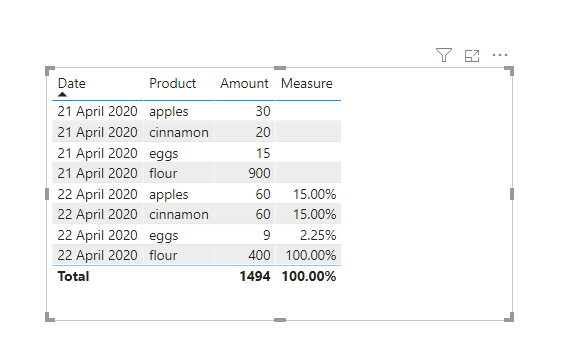Screen dimensions: 578x361
Task: Select the bottom-left corner resize handle
Action: 50,317
